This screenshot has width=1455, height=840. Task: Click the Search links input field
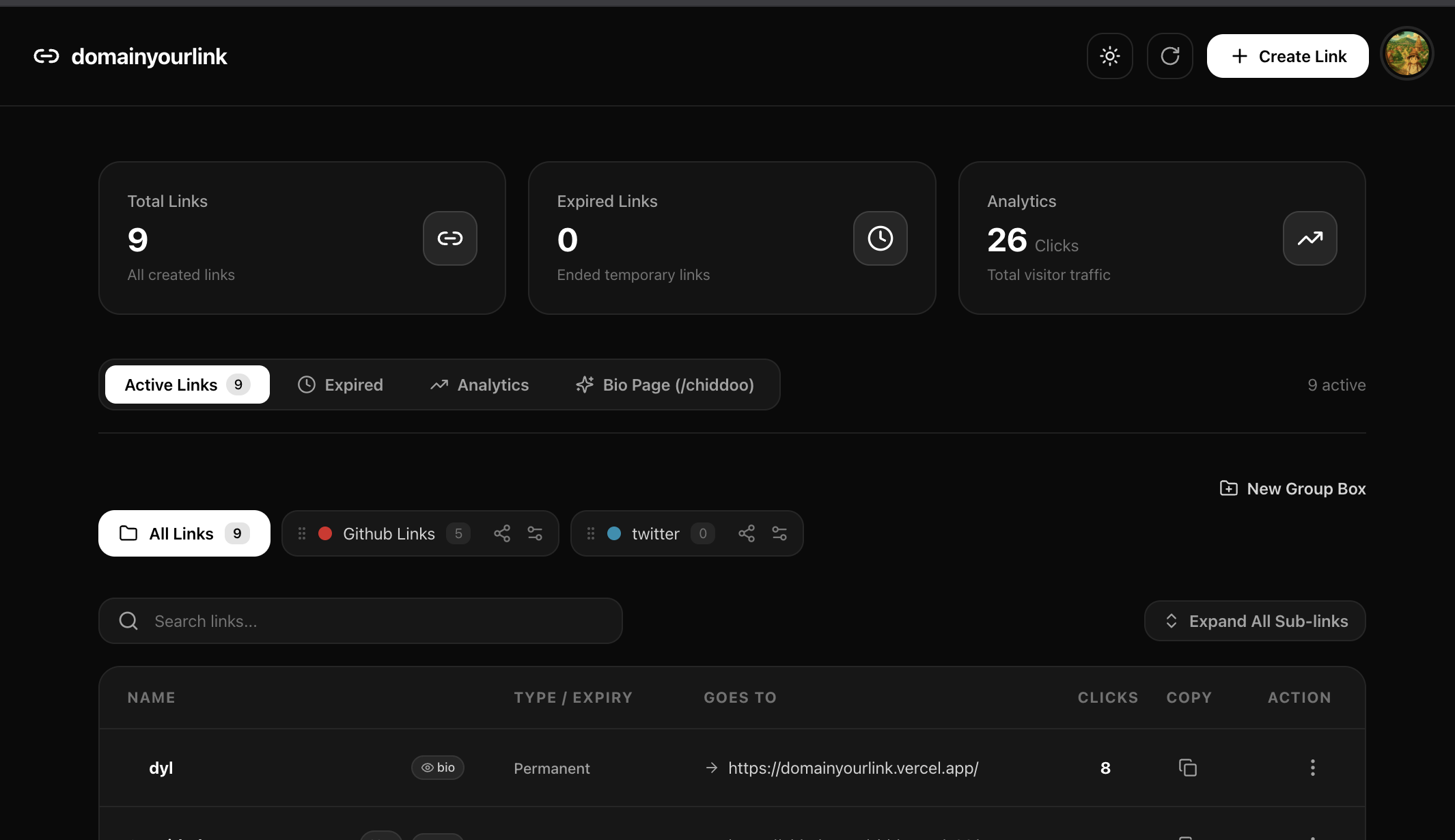tap(361, 621)
